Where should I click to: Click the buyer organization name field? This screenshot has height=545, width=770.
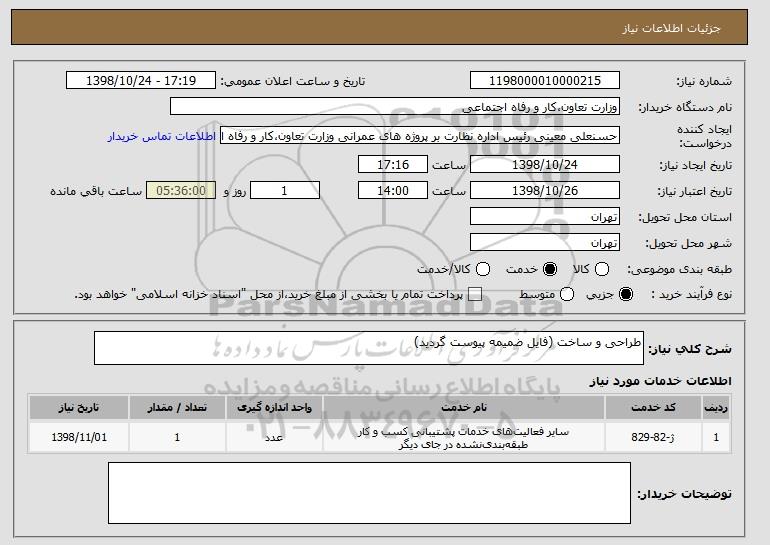[x=395, y=107]
